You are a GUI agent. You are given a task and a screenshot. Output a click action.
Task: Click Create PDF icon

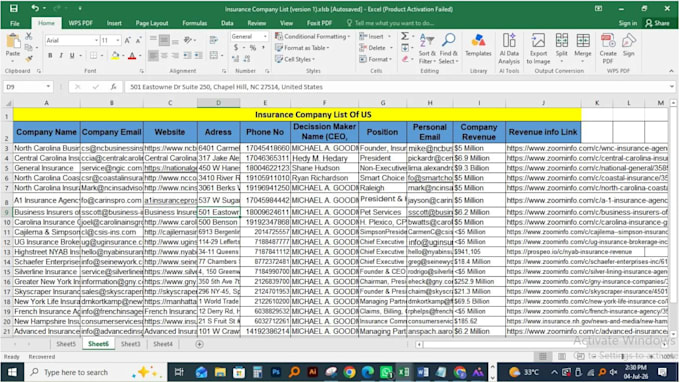tap(608, 49)
